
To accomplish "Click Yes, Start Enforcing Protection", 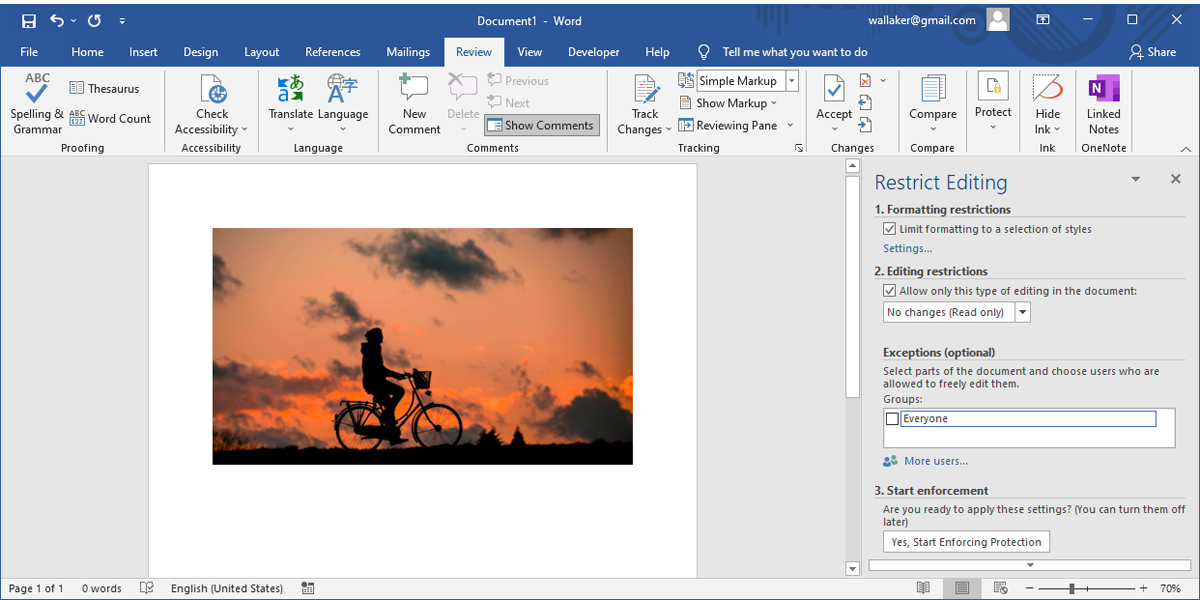I will click(x=965, y=541).
